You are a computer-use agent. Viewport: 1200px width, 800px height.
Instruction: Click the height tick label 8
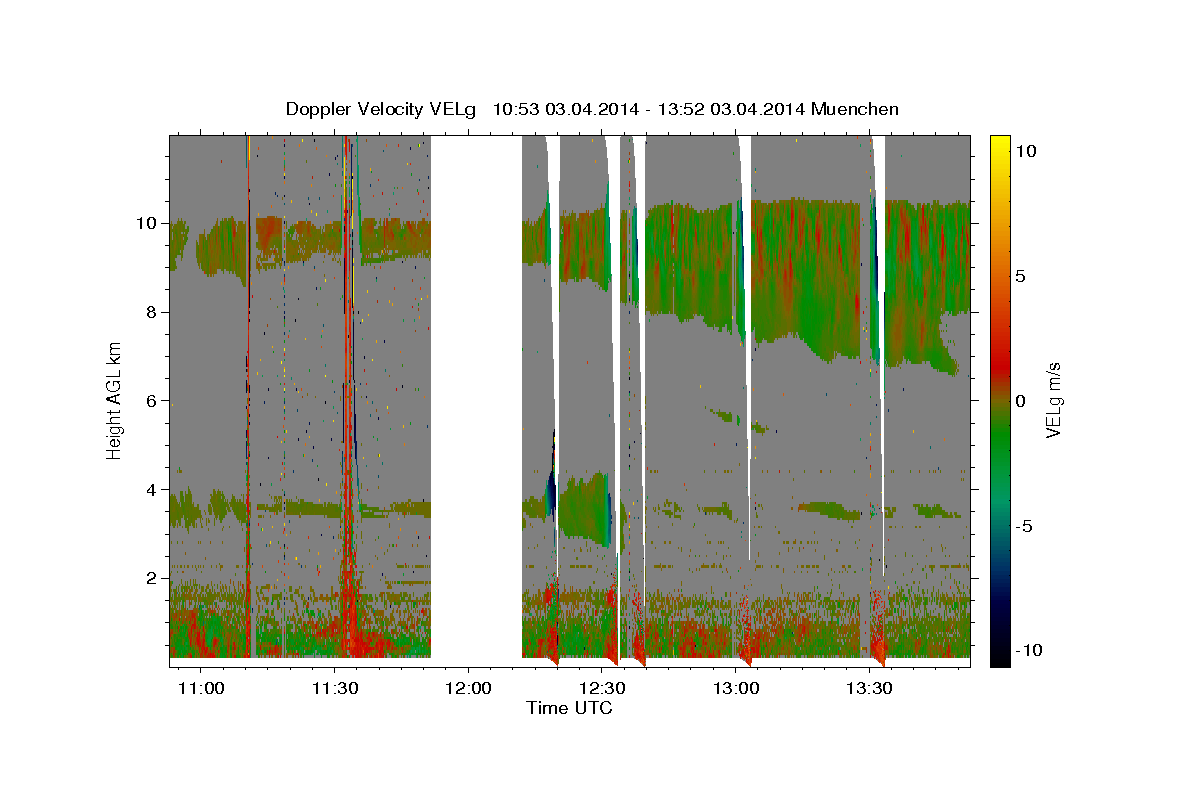click(153, 312)
